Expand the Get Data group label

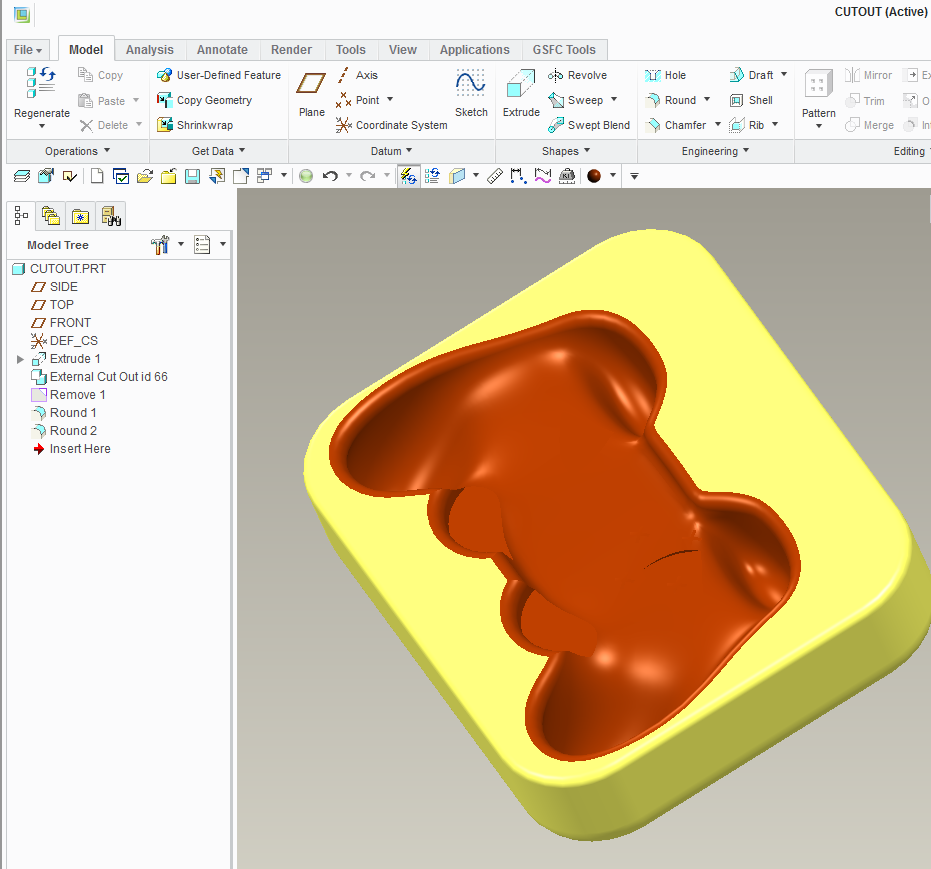(x=218, y=151)
